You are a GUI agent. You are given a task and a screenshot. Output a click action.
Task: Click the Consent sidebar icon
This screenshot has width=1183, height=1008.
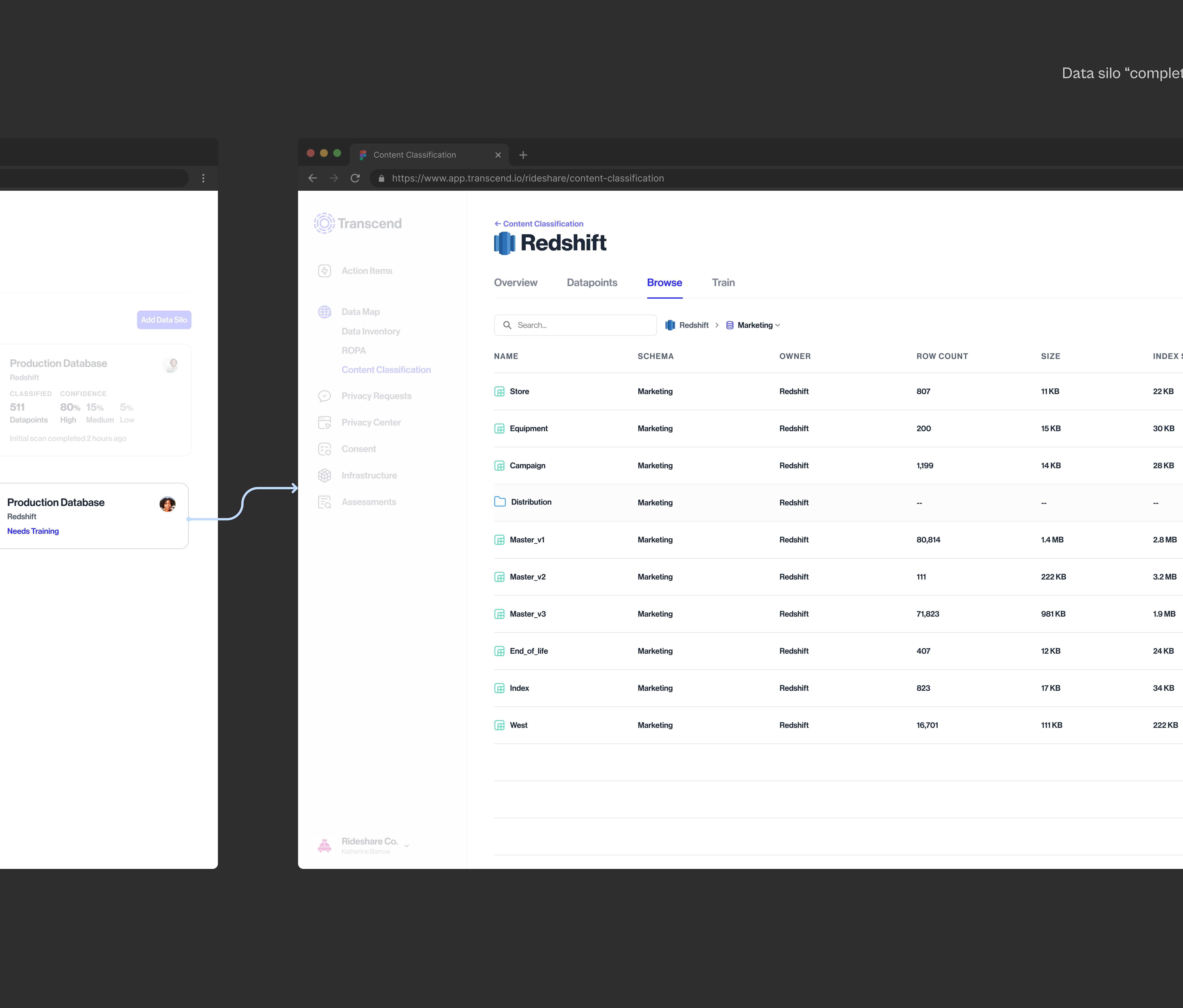324,449
